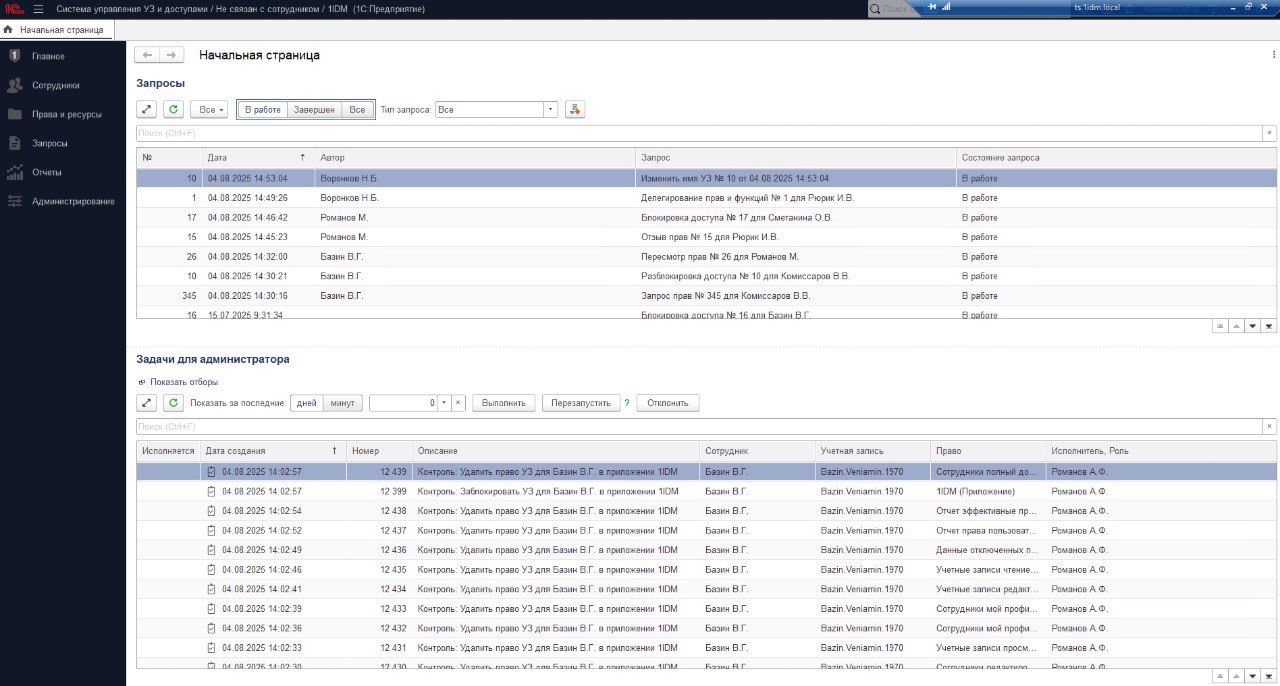Refresh the Задачи для администратора list
The width and height of the screenshot is (1280, 686).
coord(173,403)
